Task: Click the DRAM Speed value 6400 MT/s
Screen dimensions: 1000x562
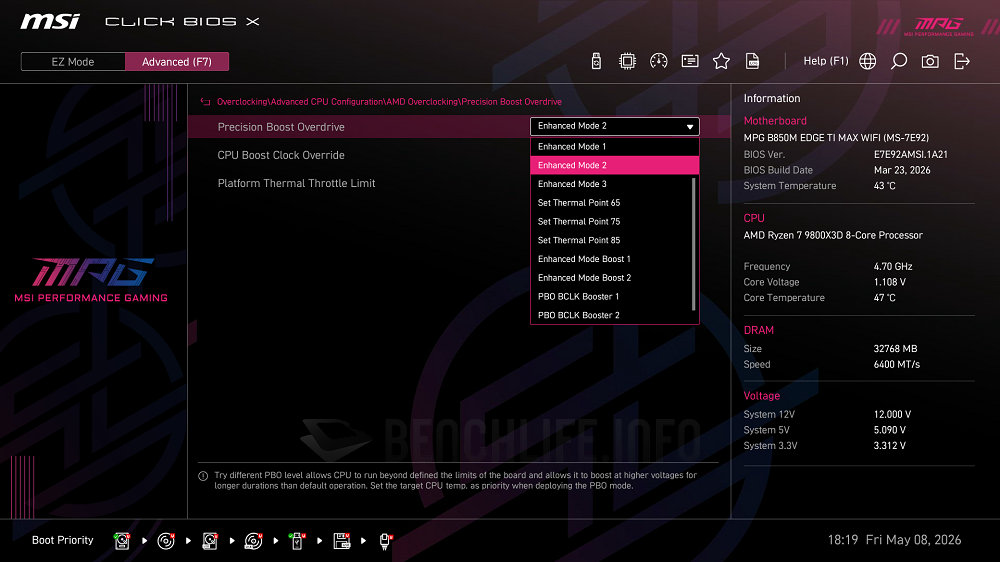Action: (x=897, y=365)
